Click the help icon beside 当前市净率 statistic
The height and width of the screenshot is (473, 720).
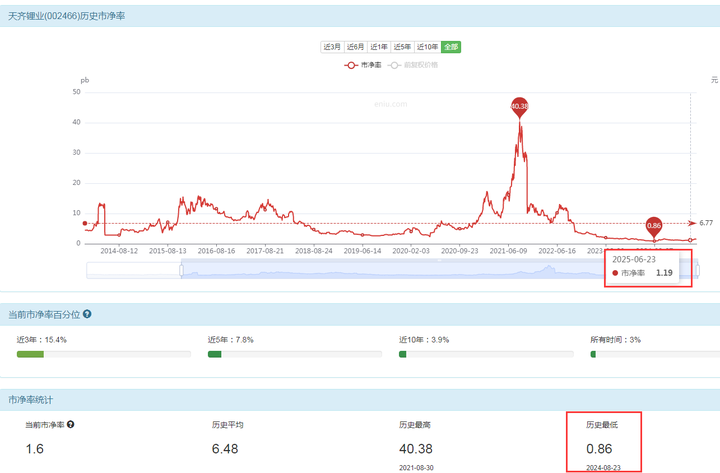(x=70, y=424)
